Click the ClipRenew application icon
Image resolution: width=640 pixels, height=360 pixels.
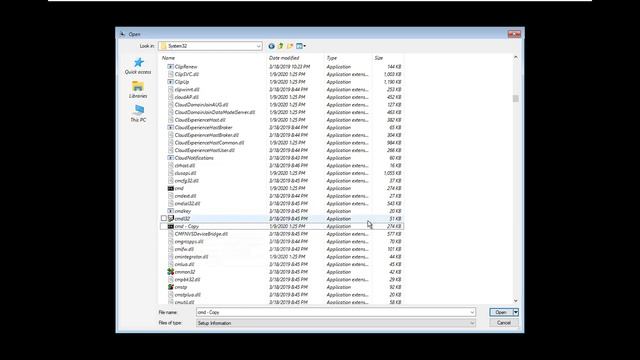click(x=171, y=67)
